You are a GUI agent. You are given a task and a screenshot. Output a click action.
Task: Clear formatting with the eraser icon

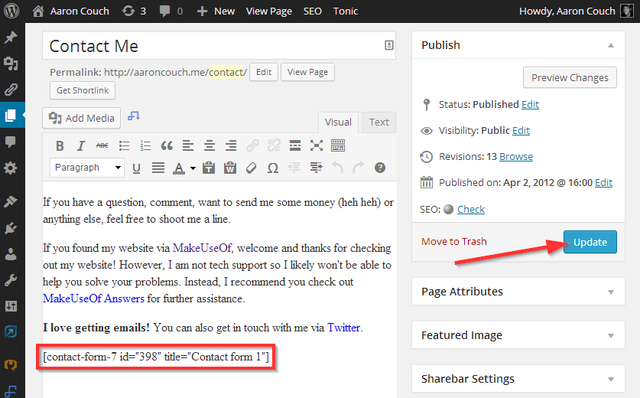click(x=251, y=168)
